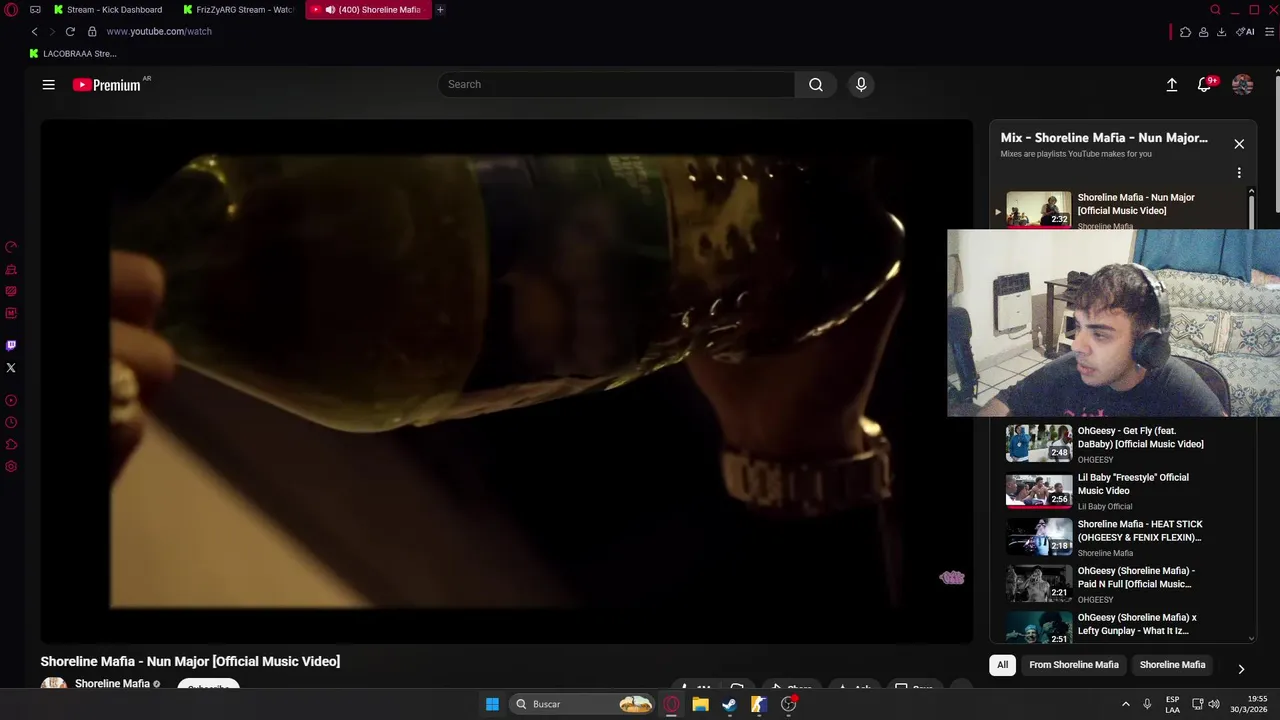1280x720 pixels.
Task: Play Shoreline Mafia - HEAT STICK video
Action: (1120, 537)
